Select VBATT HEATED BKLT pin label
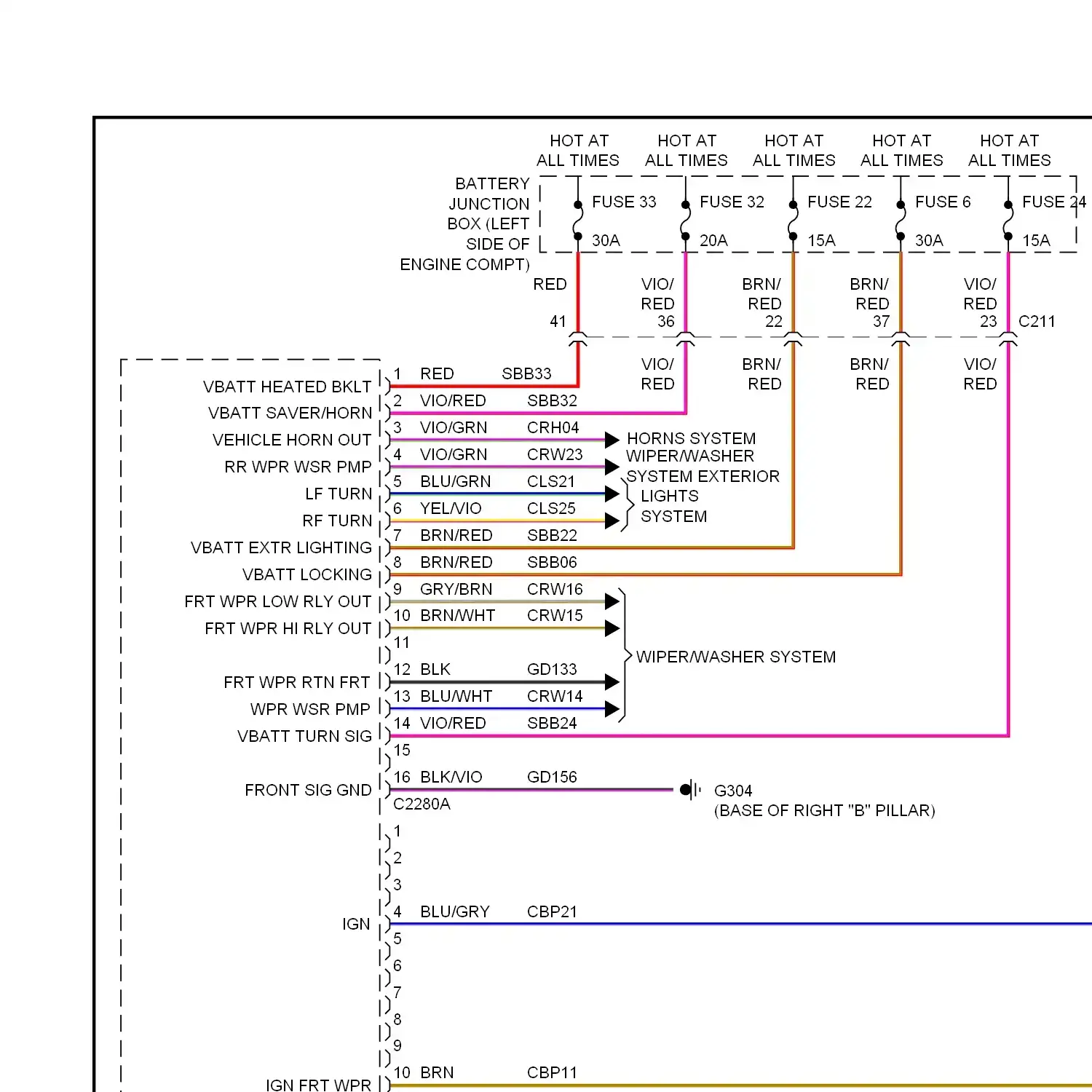Screen dimensions: 1092x1092 [288, 387]
